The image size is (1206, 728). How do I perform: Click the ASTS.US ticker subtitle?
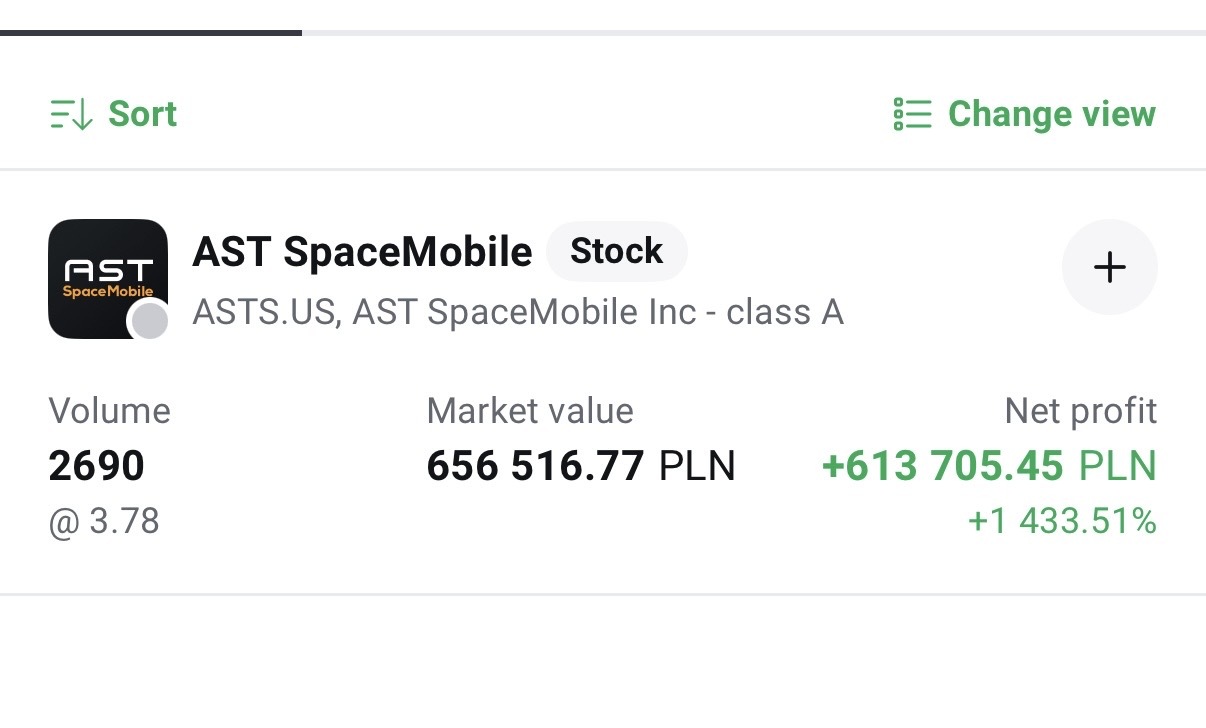coord(517,313)
